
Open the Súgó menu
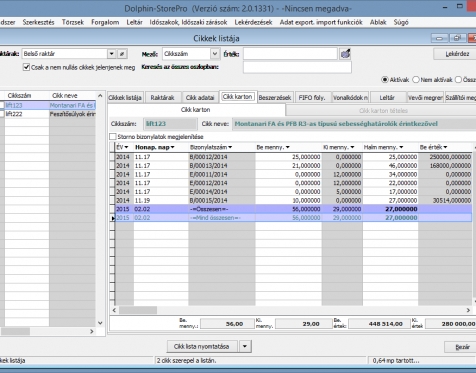pyautogui.click(x=401, y=22)
